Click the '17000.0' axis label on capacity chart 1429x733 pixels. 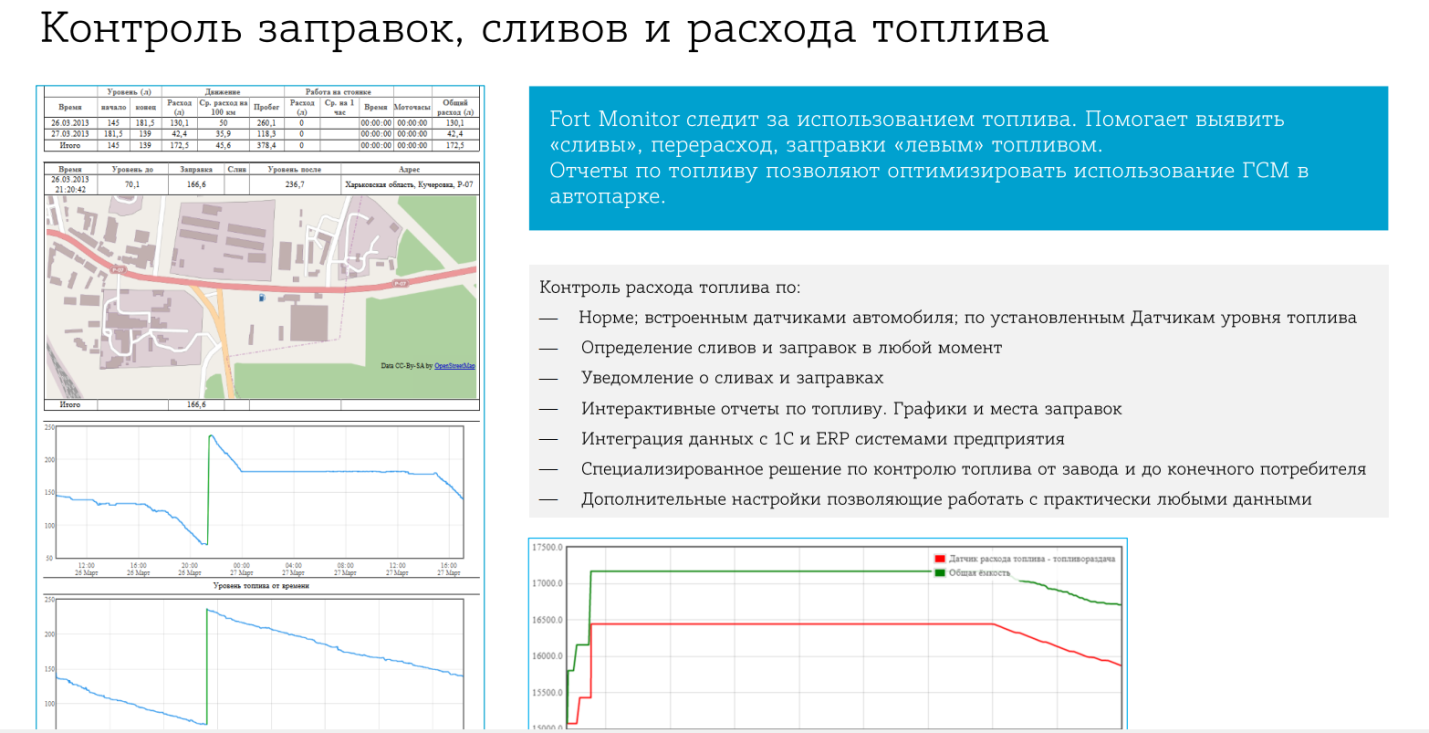tap(547, 584)
